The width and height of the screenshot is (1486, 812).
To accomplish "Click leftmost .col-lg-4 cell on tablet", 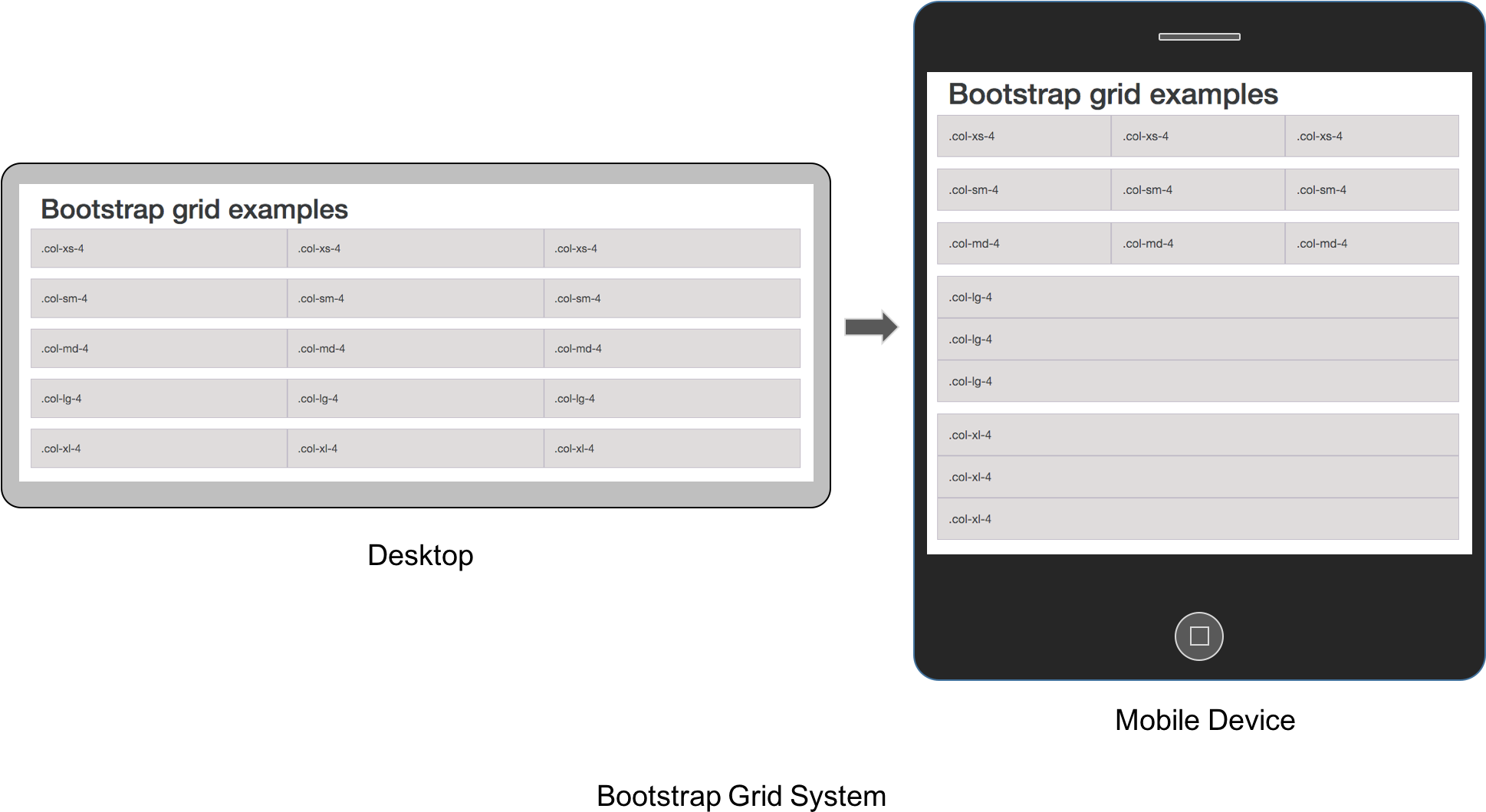I will (x=159, y=399).
